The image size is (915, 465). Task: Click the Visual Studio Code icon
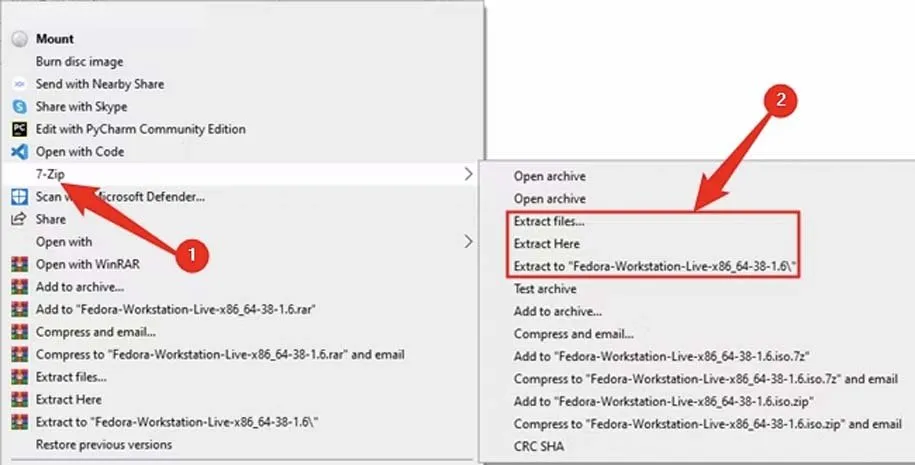click(19, 152)
